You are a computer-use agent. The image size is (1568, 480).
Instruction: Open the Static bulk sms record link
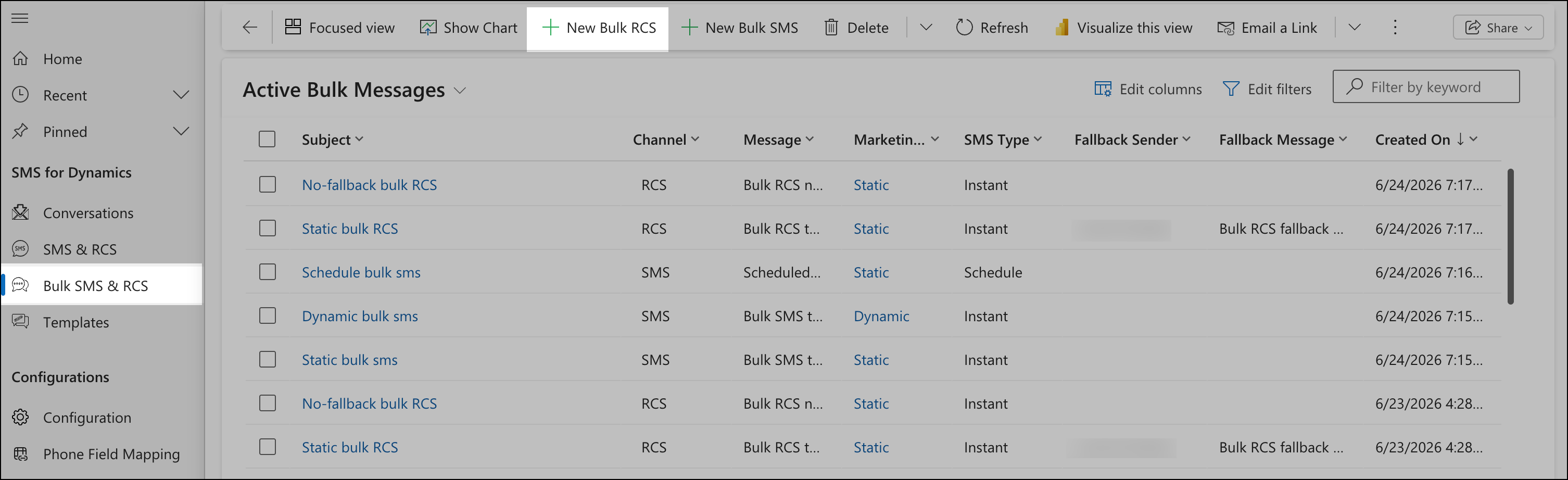coord(349,360)
